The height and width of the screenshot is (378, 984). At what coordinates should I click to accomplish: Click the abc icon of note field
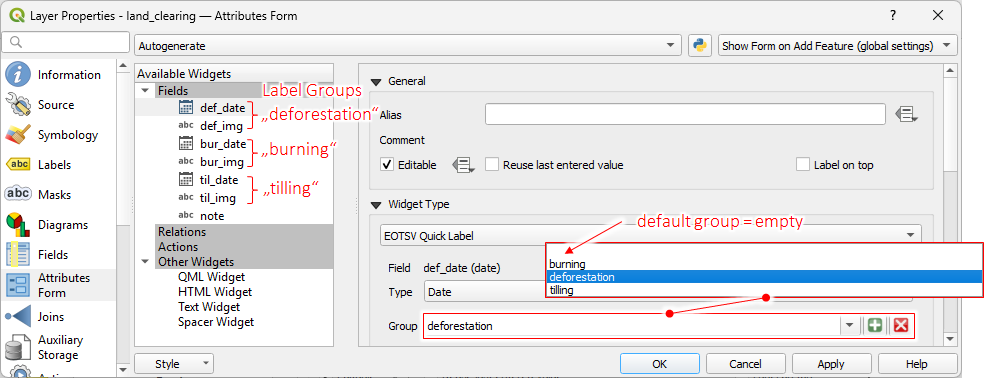click(186, 215)
